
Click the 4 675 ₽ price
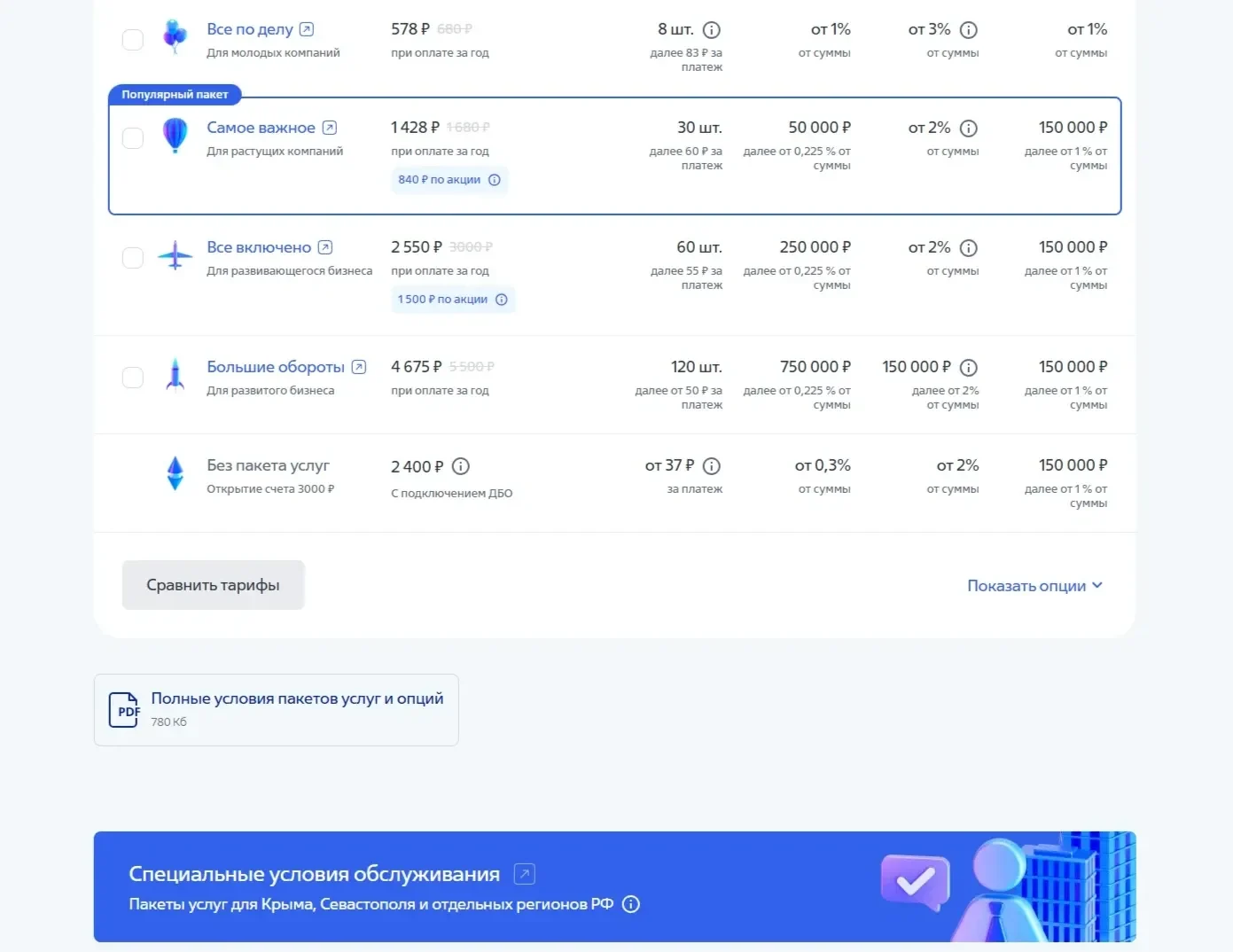[417, 367]
